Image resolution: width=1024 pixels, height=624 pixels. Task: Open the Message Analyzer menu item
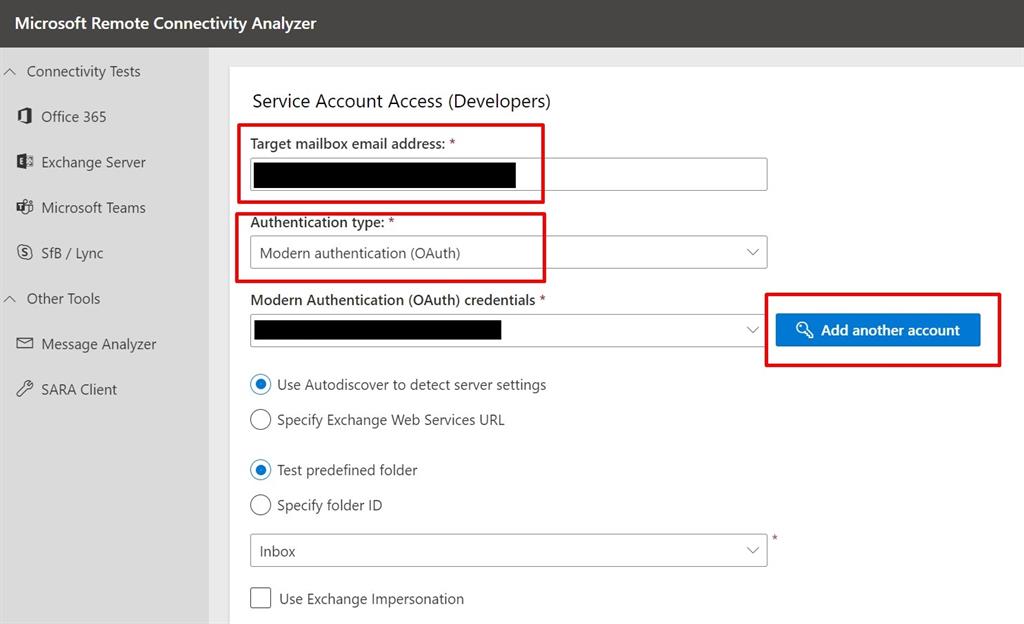tap(98, 344)
